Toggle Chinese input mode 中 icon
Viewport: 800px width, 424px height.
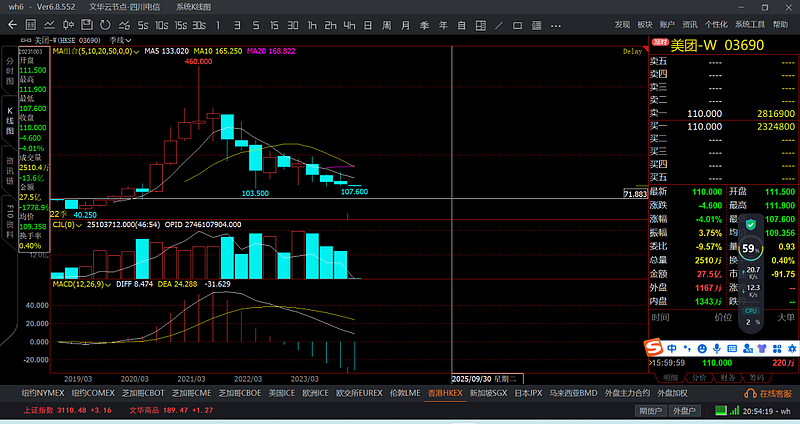(672, 348)
